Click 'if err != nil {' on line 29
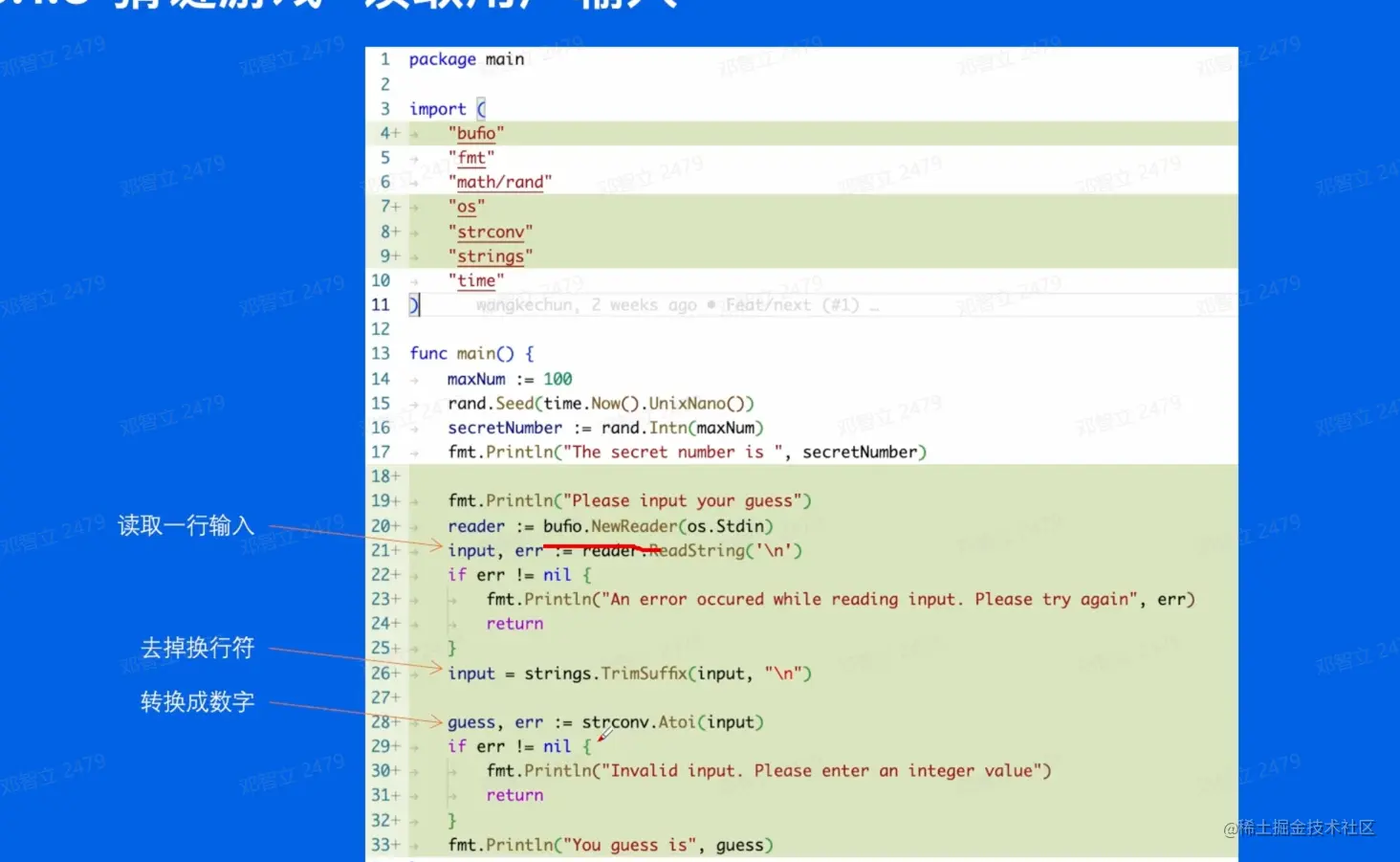 pyautogui.click(x=519, y=746)
